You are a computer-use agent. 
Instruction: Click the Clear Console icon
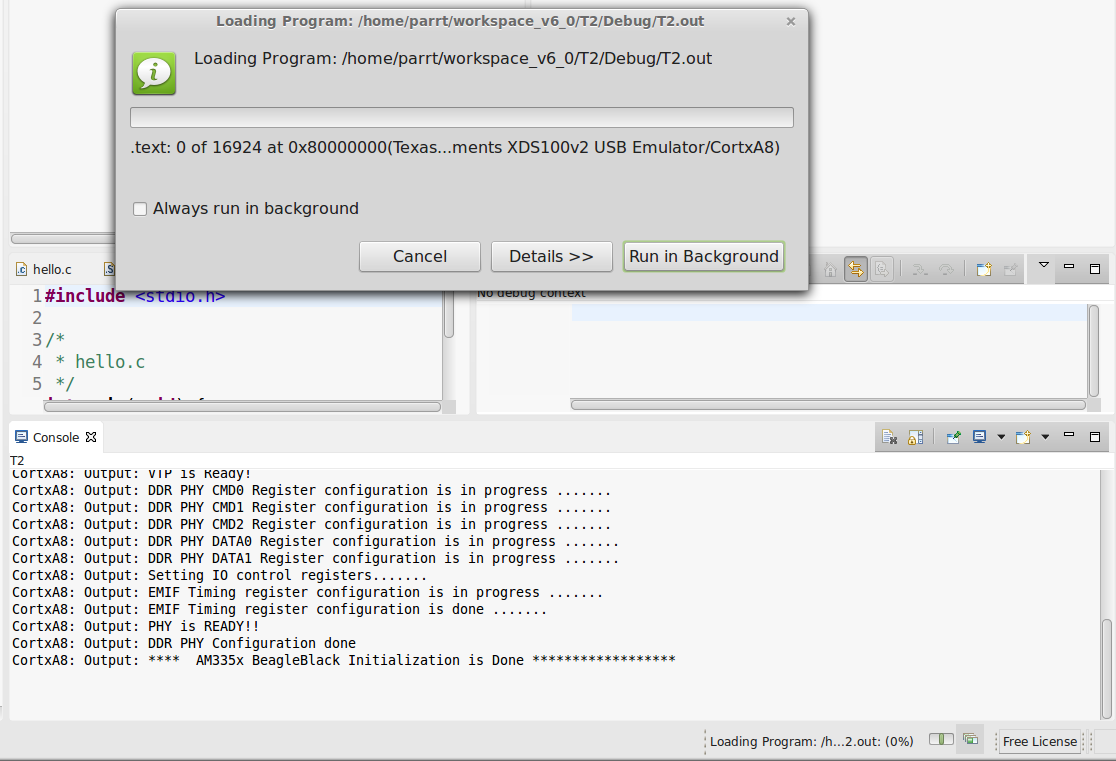(x=890, y=437)
